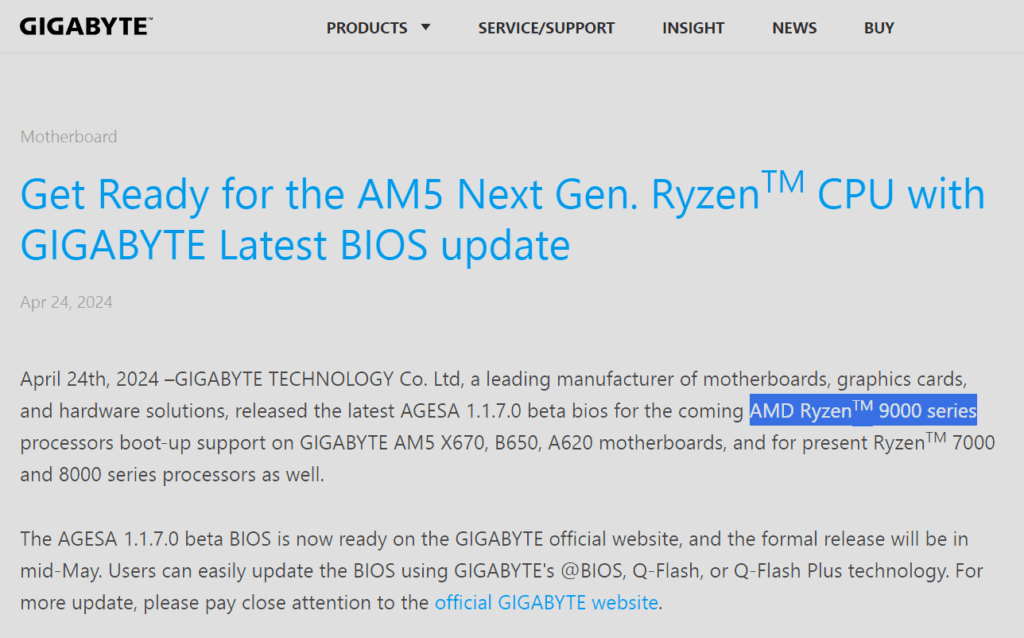This screenshot has height=638, width=1024.
Task: Expand the PRODUCTS dropdown arrow
Action: pos(426,27)
